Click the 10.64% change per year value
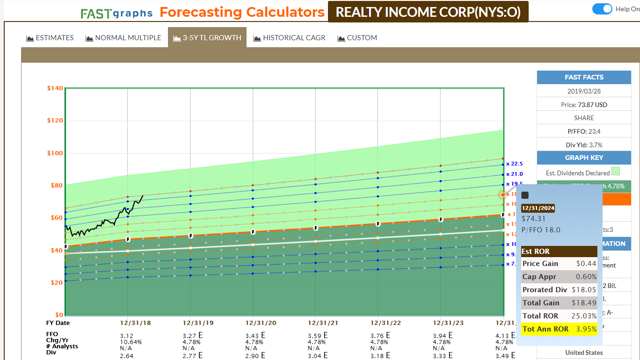This screenshot has width=640, height=360. (131, 342)
